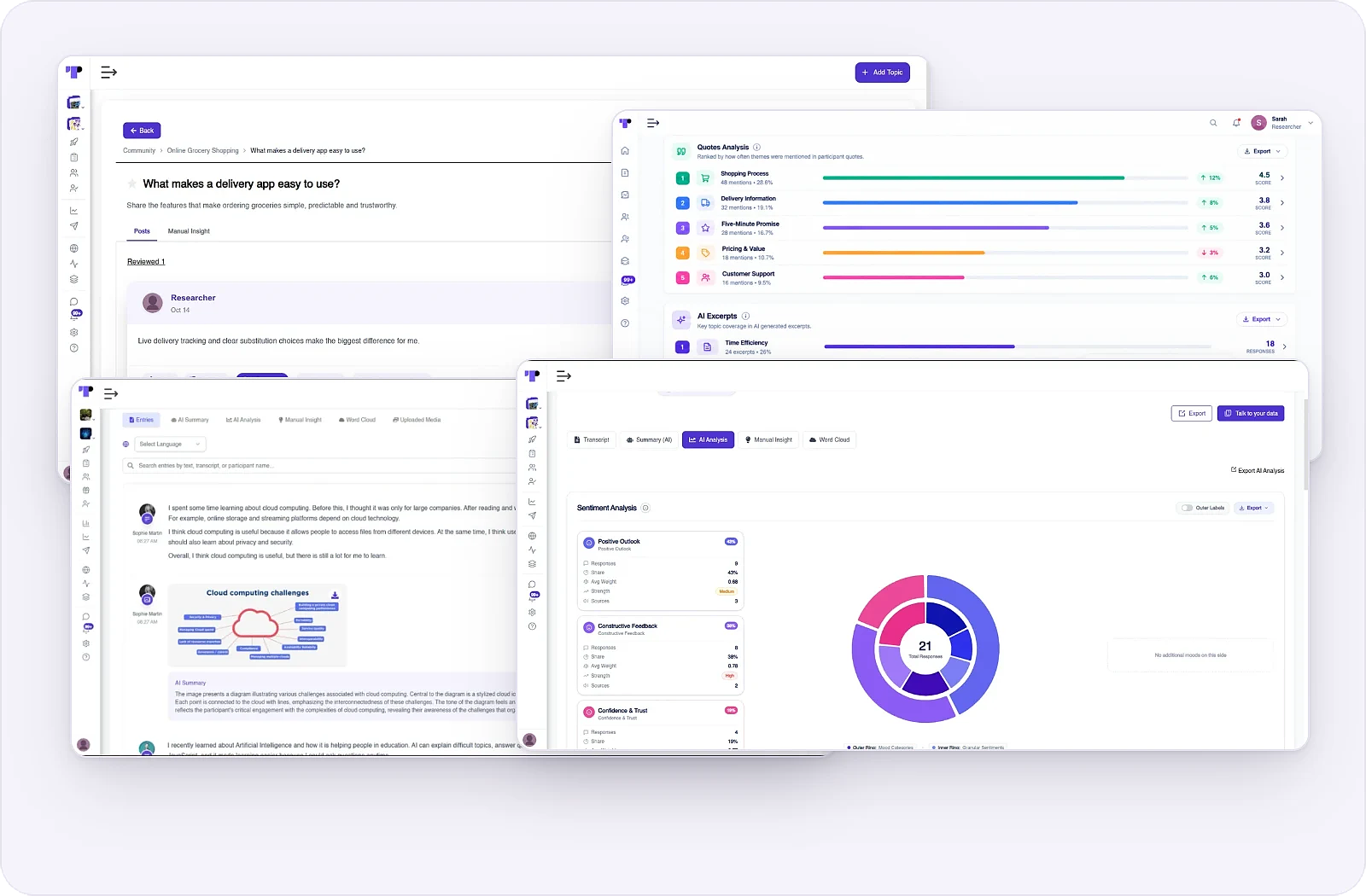The height and width of the screenshot is (896, 1366).
Task: Click the info icon next to AI Excerpts
Action: pos(745,316)
